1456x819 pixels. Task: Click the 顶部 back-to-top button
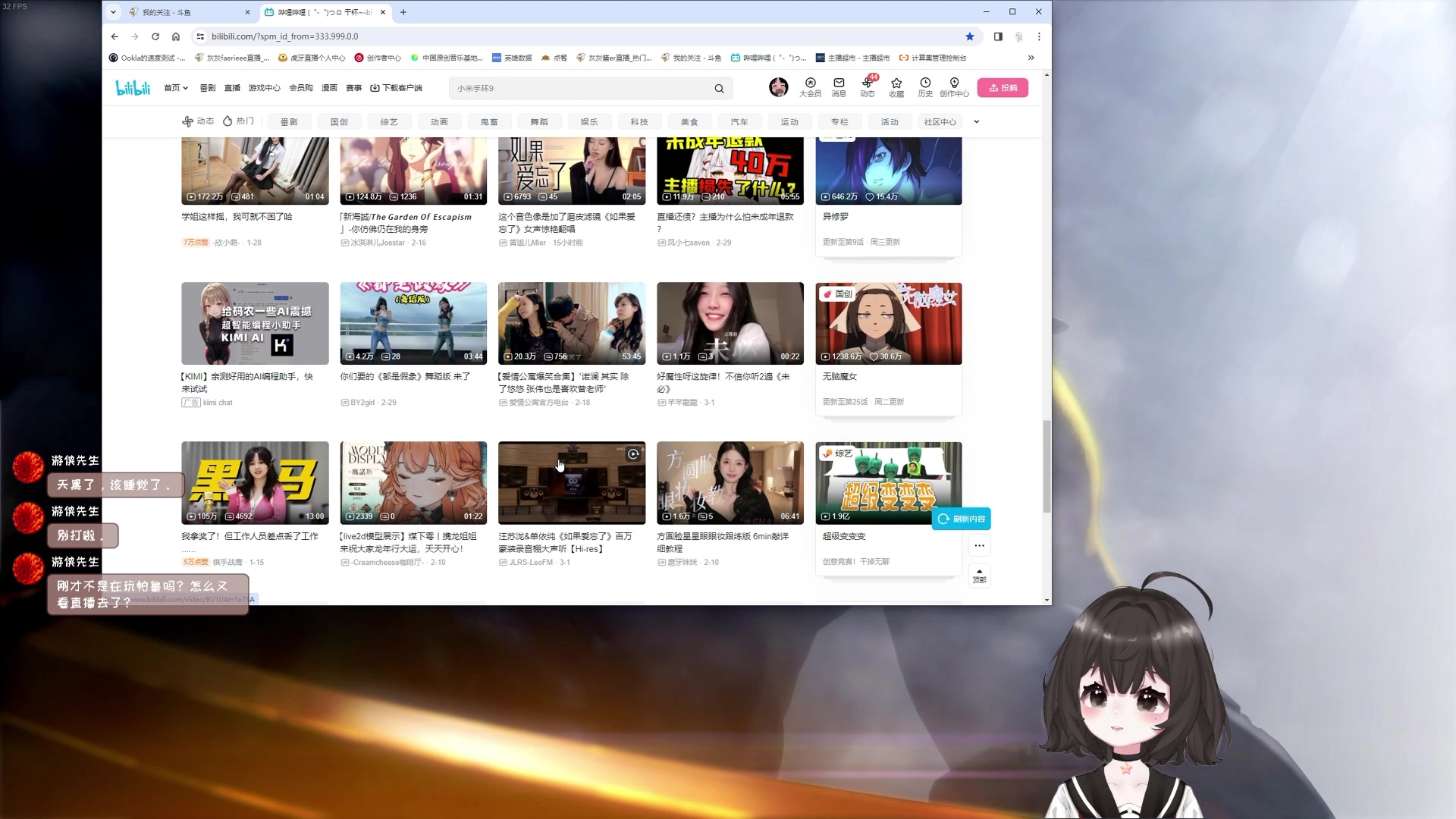click(x=979, y=576)
